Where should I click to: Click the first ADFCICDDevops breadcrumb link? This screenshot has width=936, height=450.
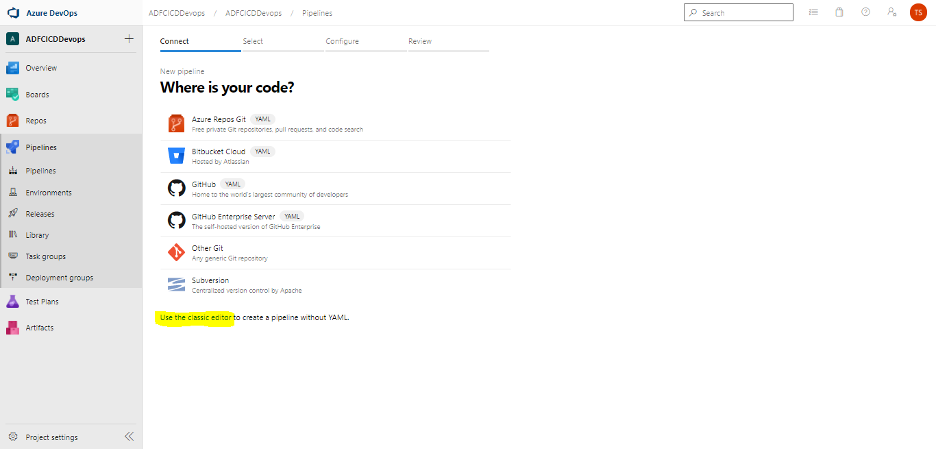[177, 13]
